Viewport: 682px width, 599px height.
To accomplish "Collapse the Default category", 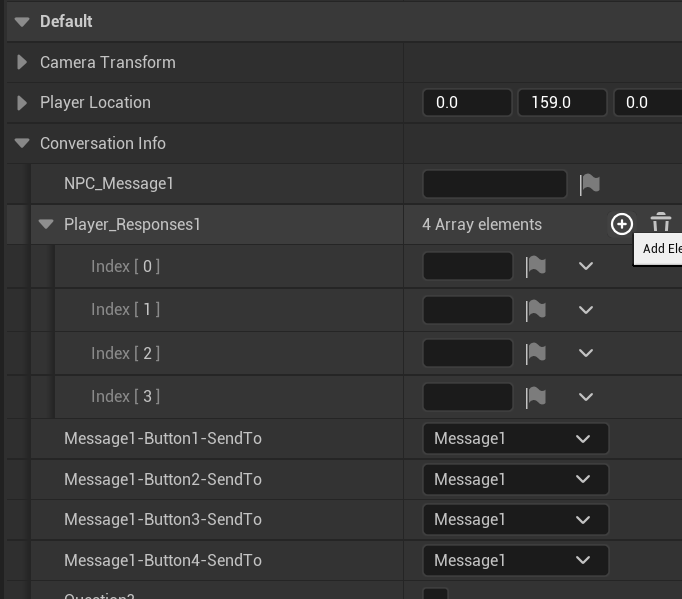I will 22,21.
